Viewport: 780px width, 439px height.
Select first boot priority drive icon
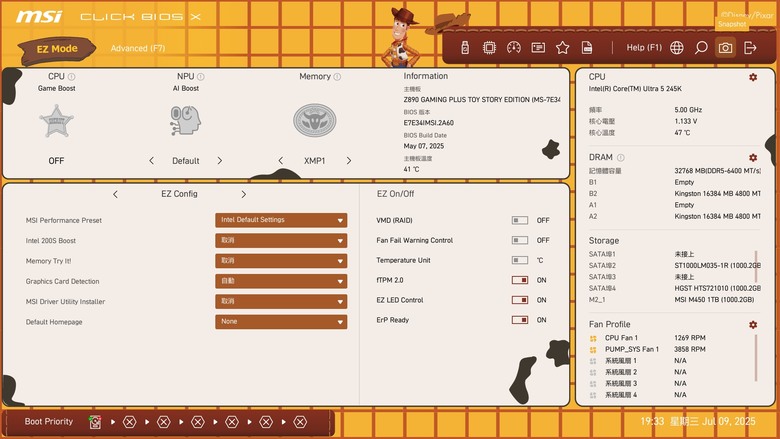click(x=95, y=422)
